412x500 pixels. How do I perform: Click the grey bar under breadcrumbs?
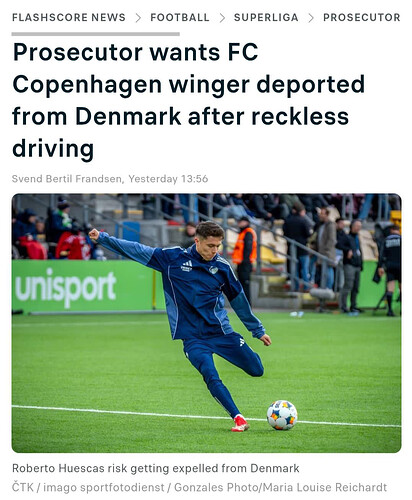[96, 34]
